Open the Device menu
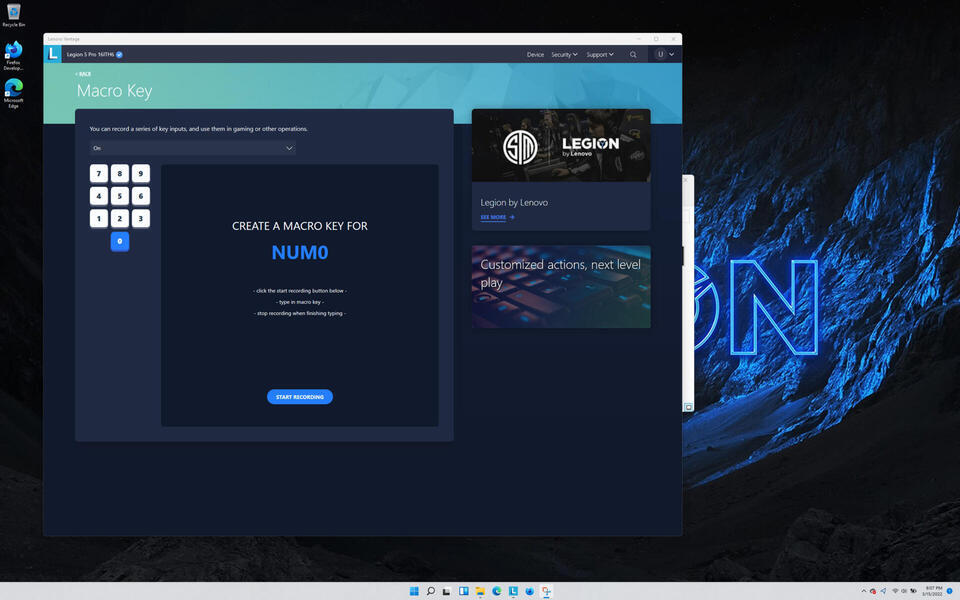The height and width of the screenshot is (600, 960). [535, 54]
